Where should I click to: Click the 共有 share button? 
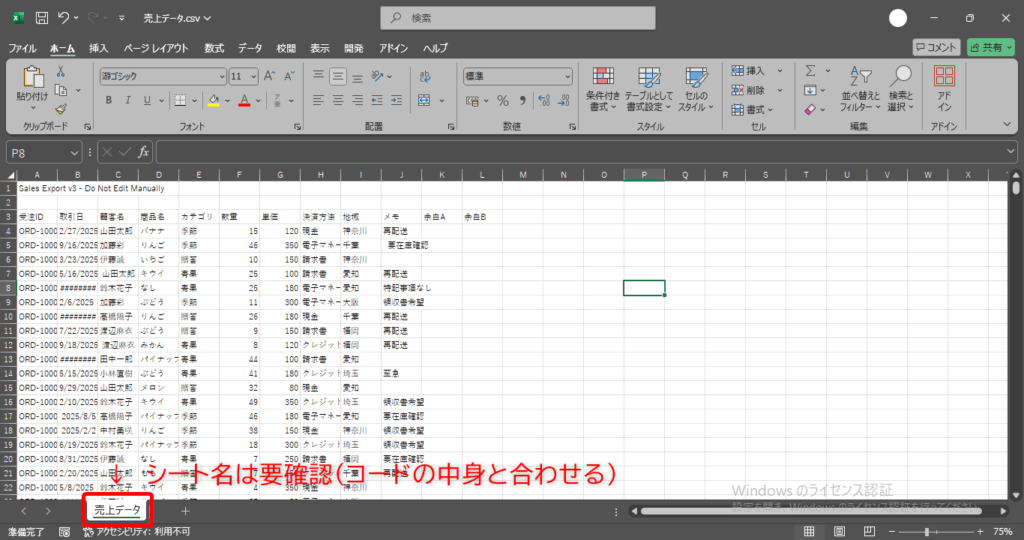tap(990, 47)
